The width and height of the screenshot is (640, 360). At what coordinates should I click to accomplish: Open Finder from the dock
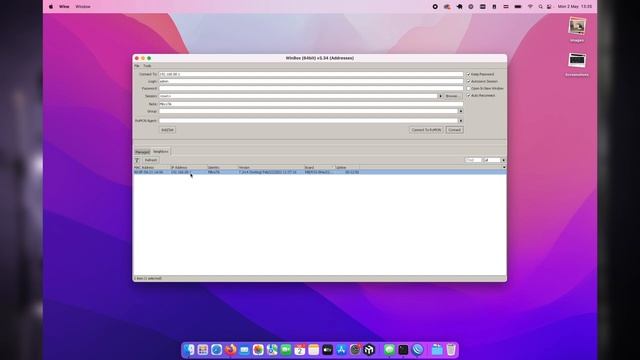click(189, 350)
